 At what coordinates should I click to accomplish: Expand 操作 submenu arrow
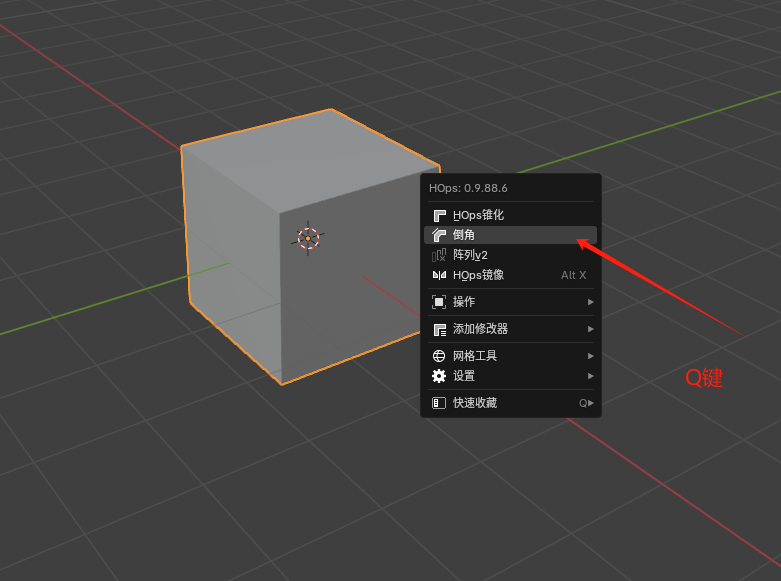(x=590, y=302)
